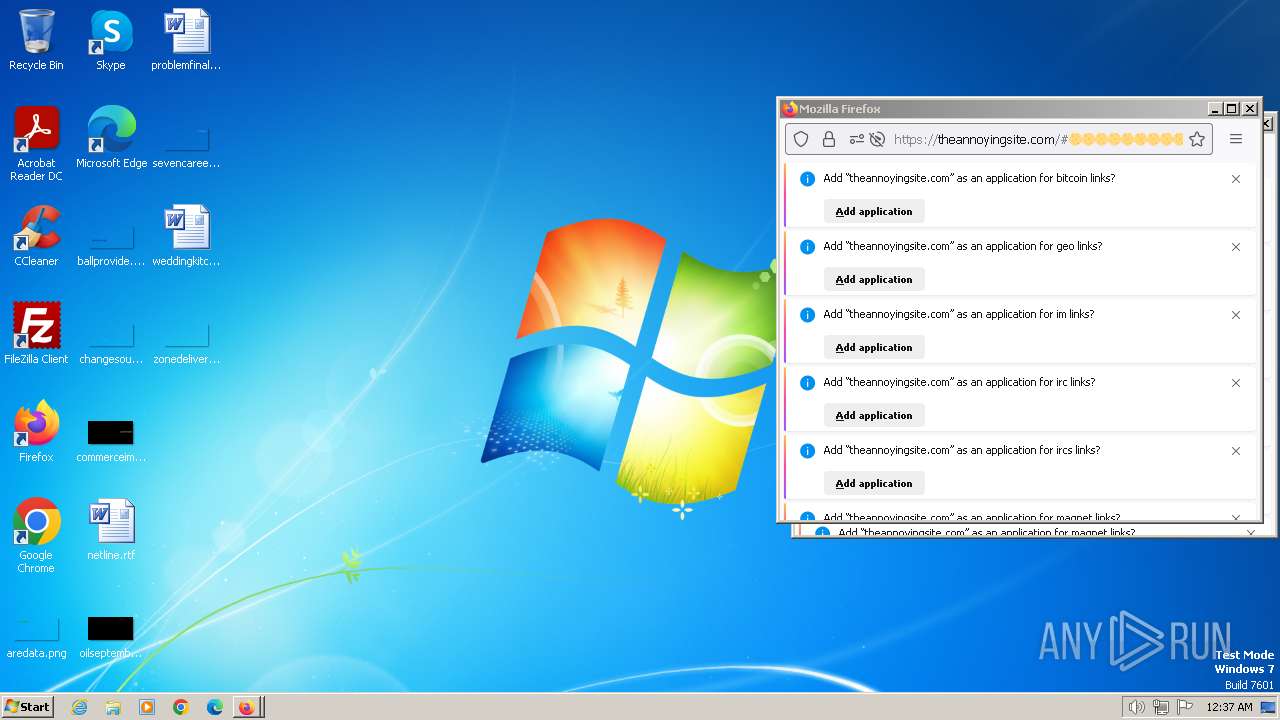Bookmark this page with the star icon
Viewport: 1280px width, 720px height.
[1197, 139]
